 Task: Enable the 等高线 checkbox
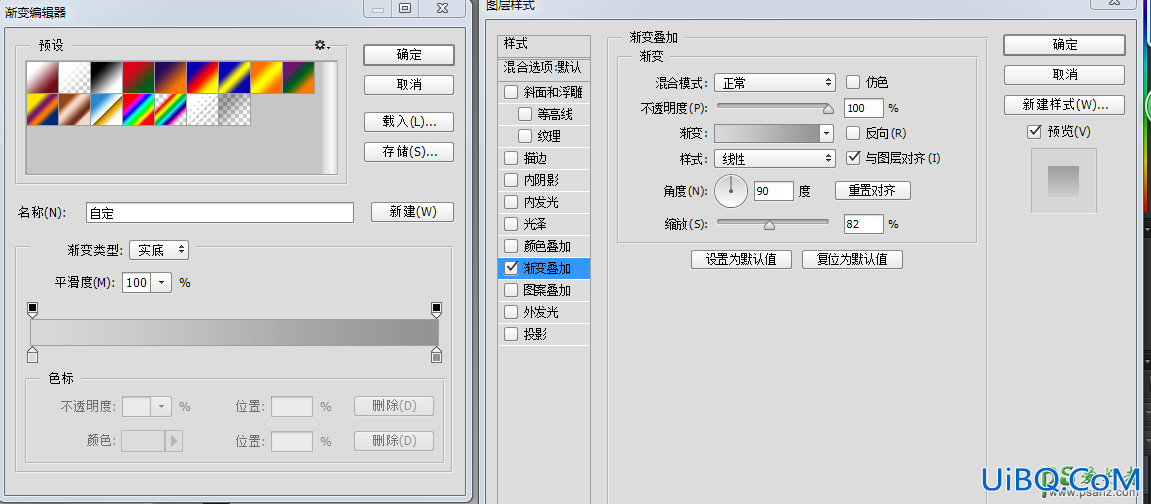pos(525,114)
